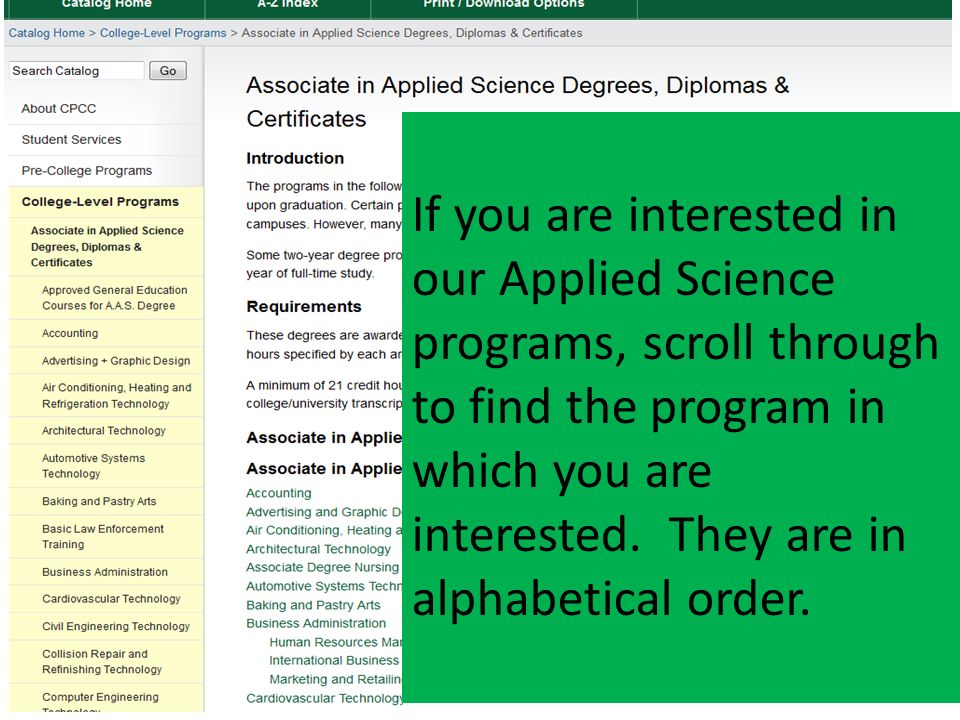Open Architectural Technology in the sidebar
Image resolution: width=960 pixels, height=720 pixels.
(106, 431)
